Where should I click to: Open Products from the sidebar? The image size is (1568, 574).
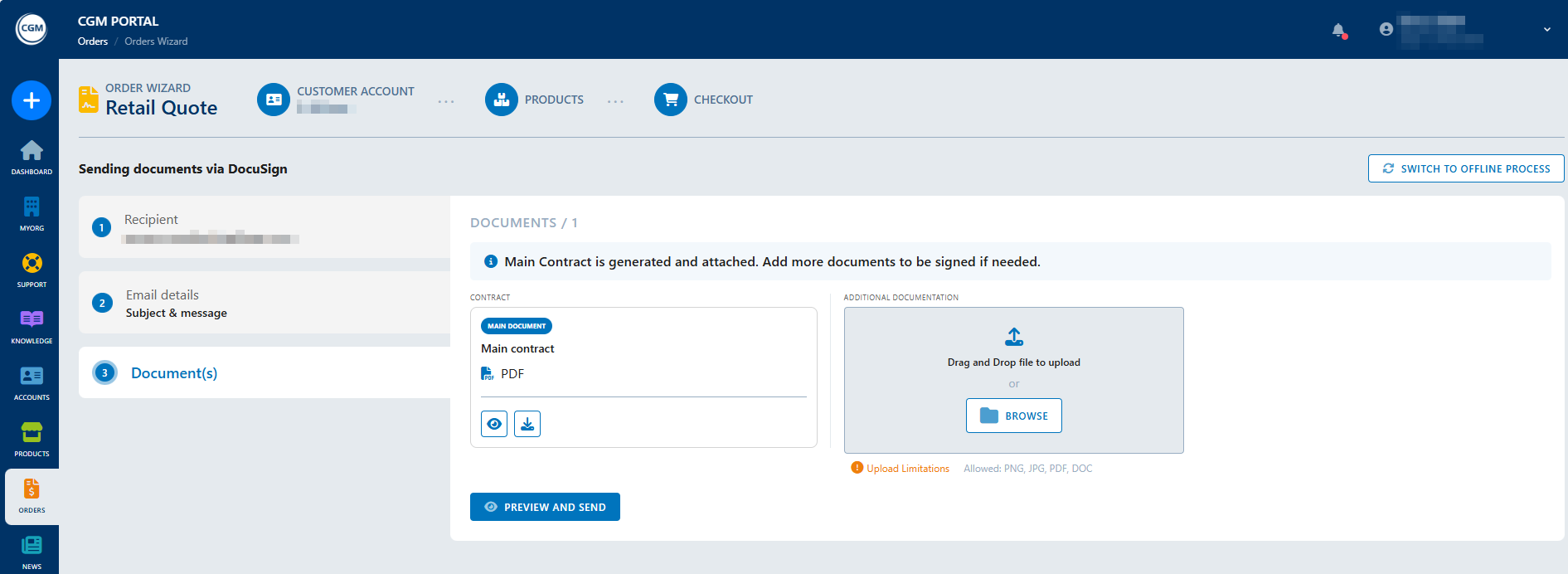[x=32, y=439]
